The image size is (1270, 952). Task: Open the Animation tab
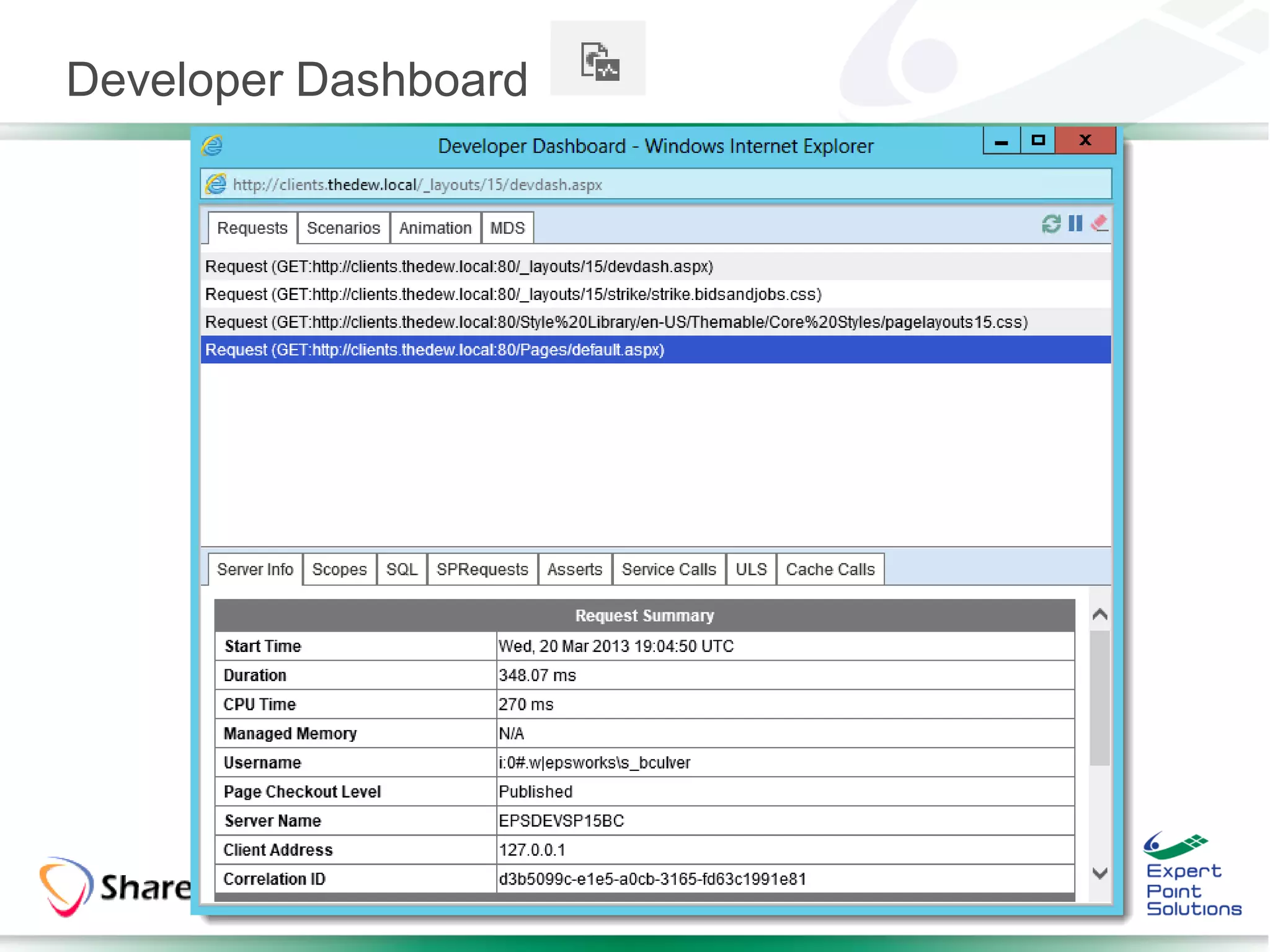click(435, 228)
